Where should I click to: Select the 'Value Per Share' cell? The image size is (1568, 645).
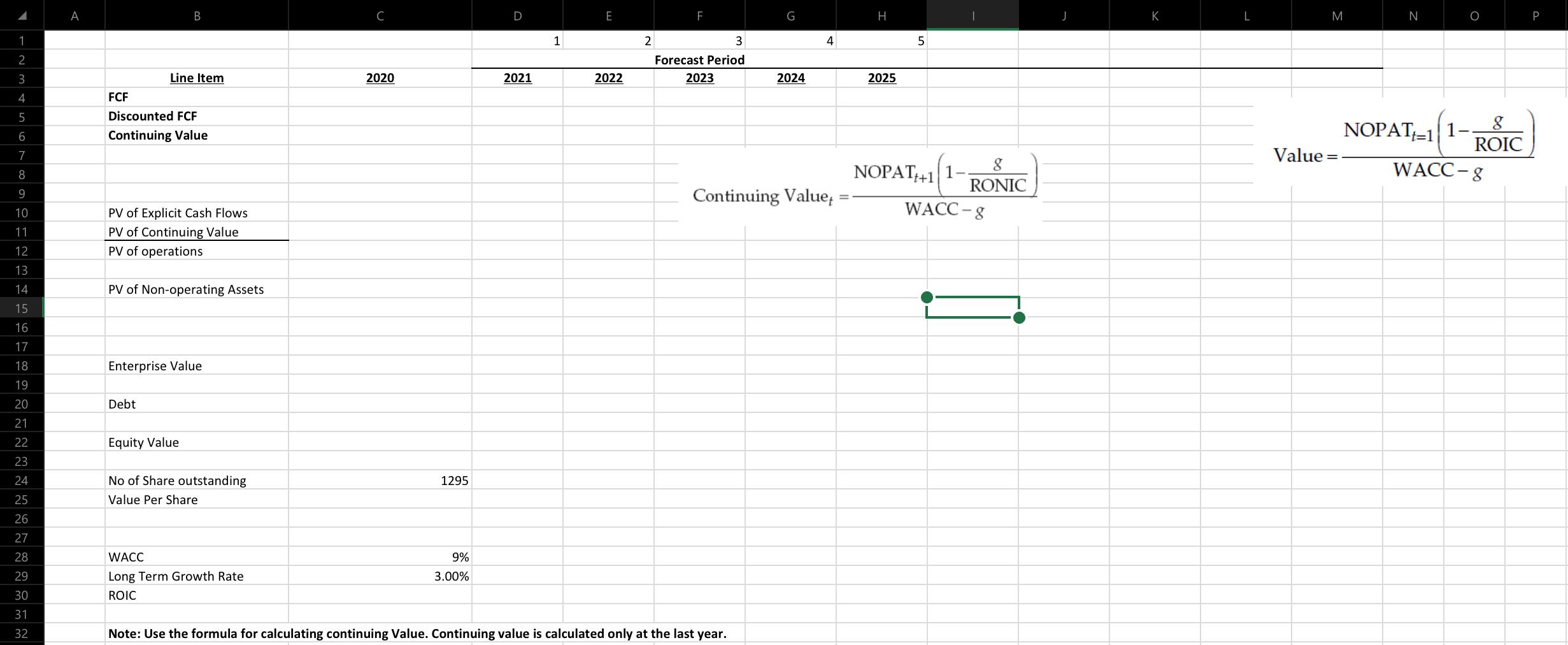coord(197,499)
